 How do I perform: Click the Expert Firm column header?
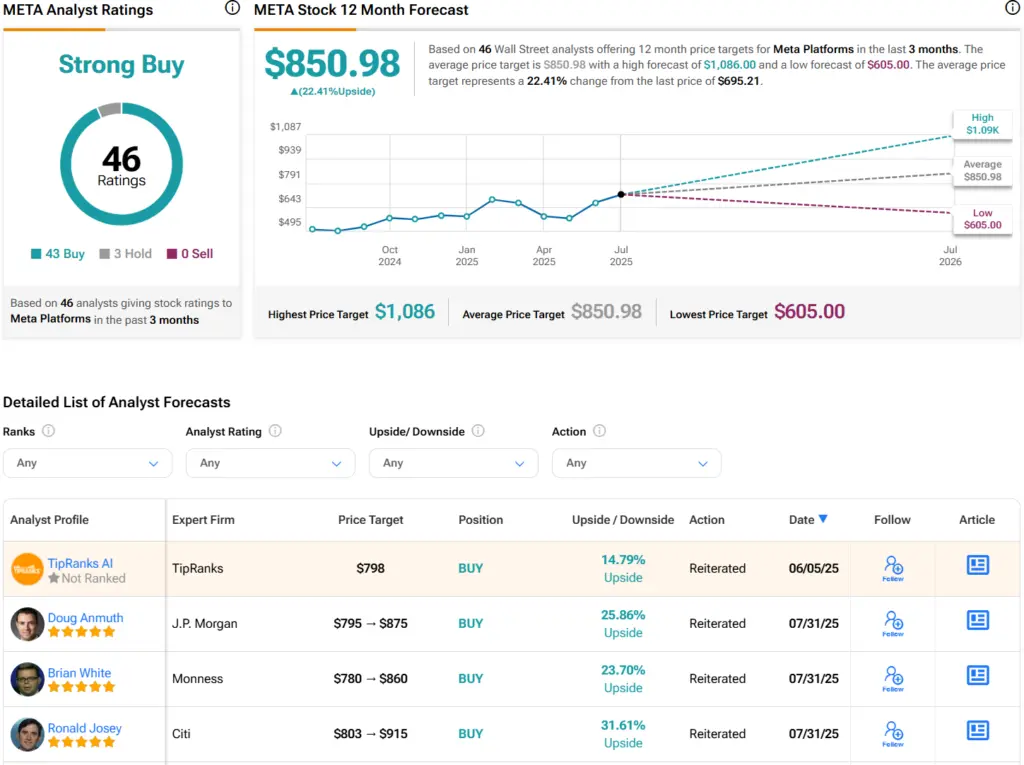[203, 520]
